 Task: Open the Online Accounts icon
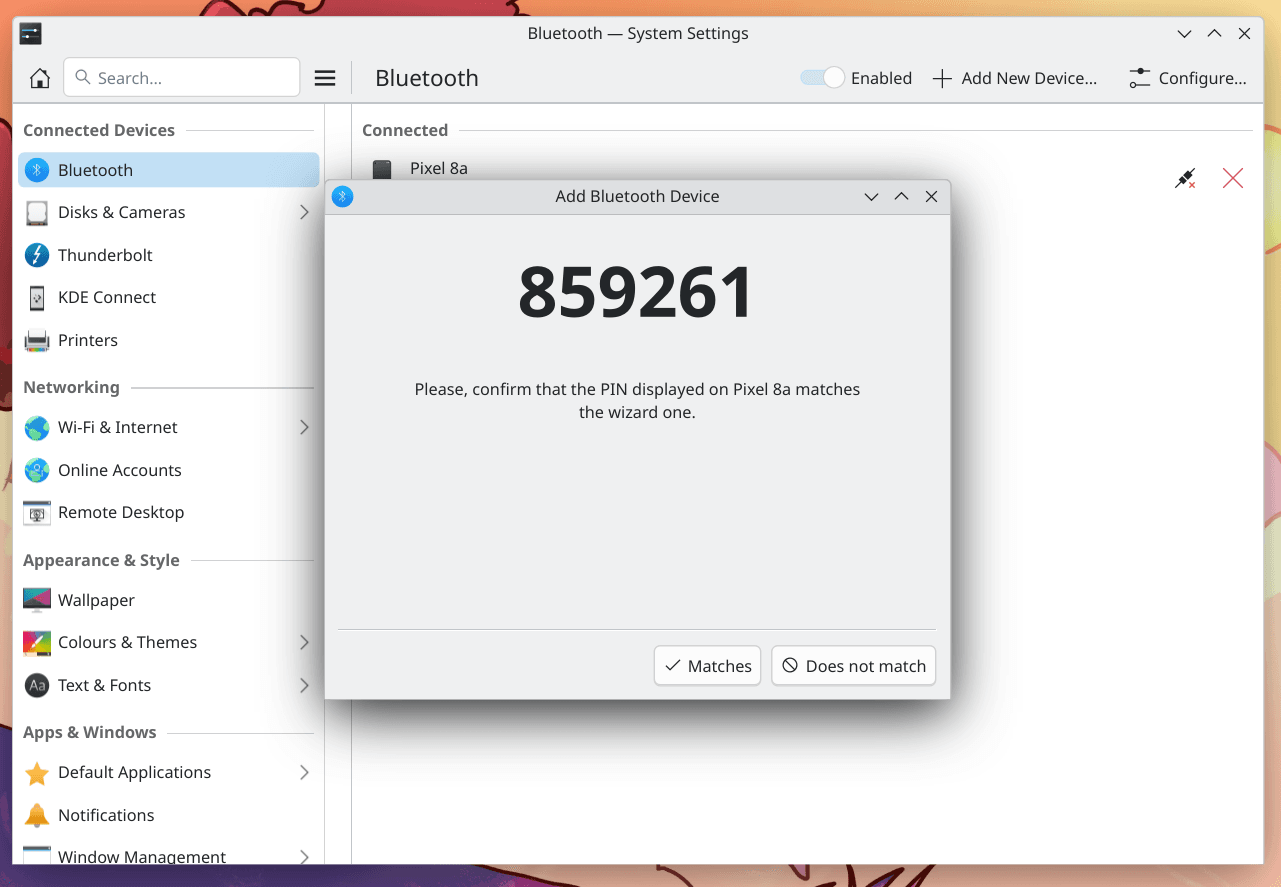coord(38,470)
